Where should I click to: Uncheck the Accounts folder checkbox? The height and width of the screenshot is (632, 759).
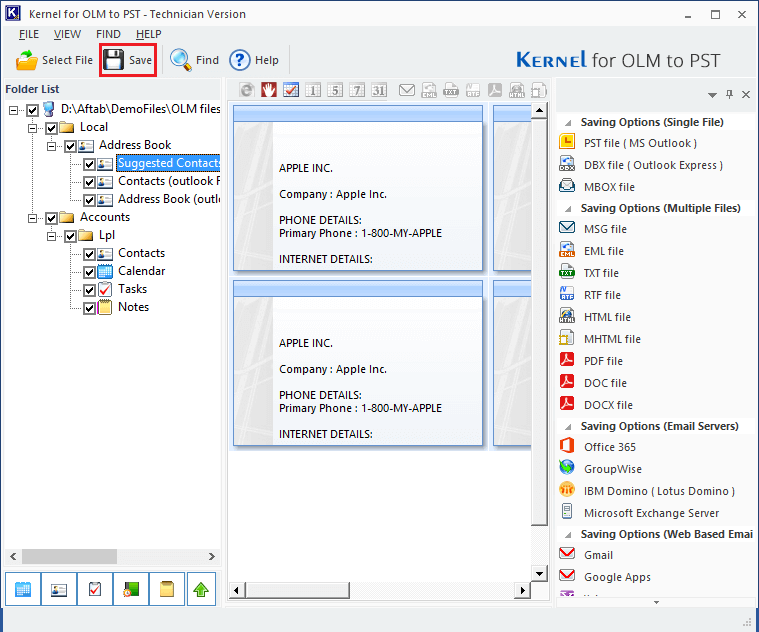click(51, 218)
